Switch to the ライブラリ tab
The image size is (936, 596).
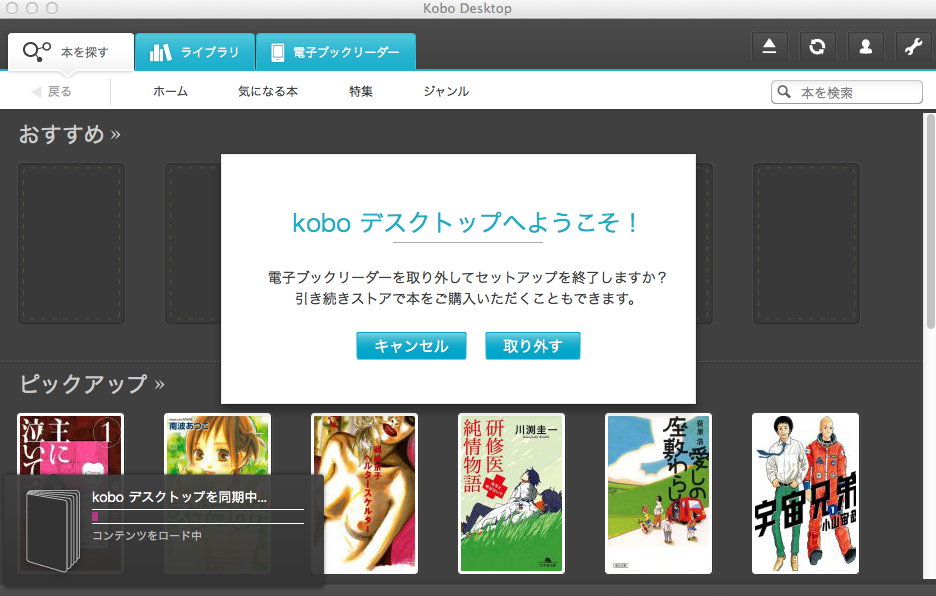(x=195, y=52)
